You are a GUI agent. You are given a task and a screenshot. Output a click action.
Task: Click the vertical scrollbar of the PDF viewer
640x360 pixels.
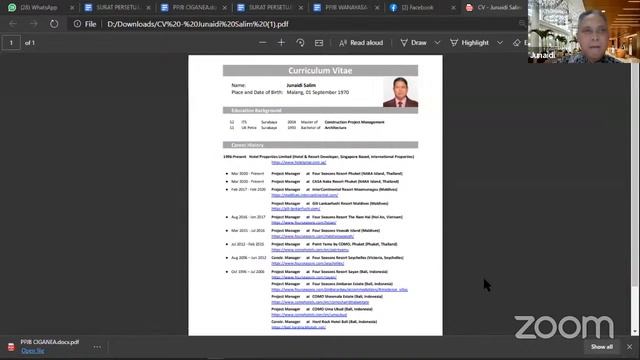coord(635,176)
